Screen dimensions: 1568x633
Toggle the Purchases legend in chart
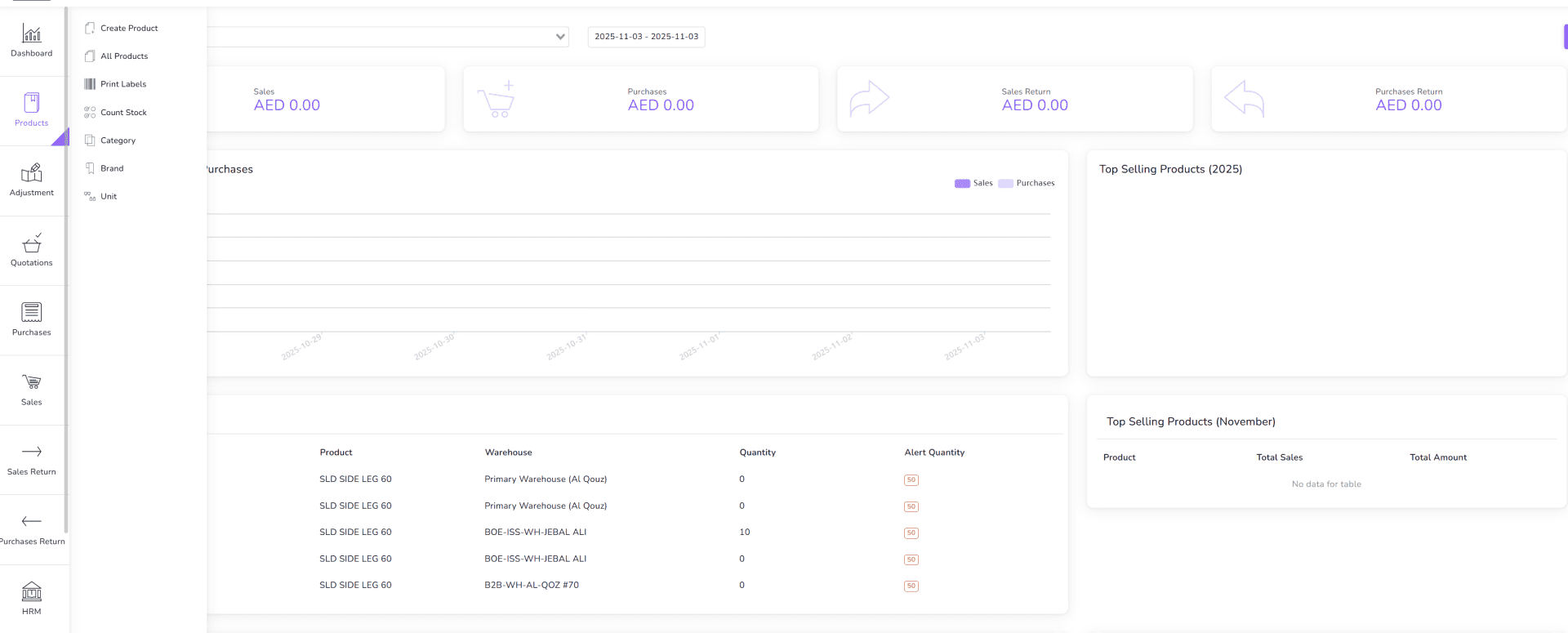pos(1027,183)
